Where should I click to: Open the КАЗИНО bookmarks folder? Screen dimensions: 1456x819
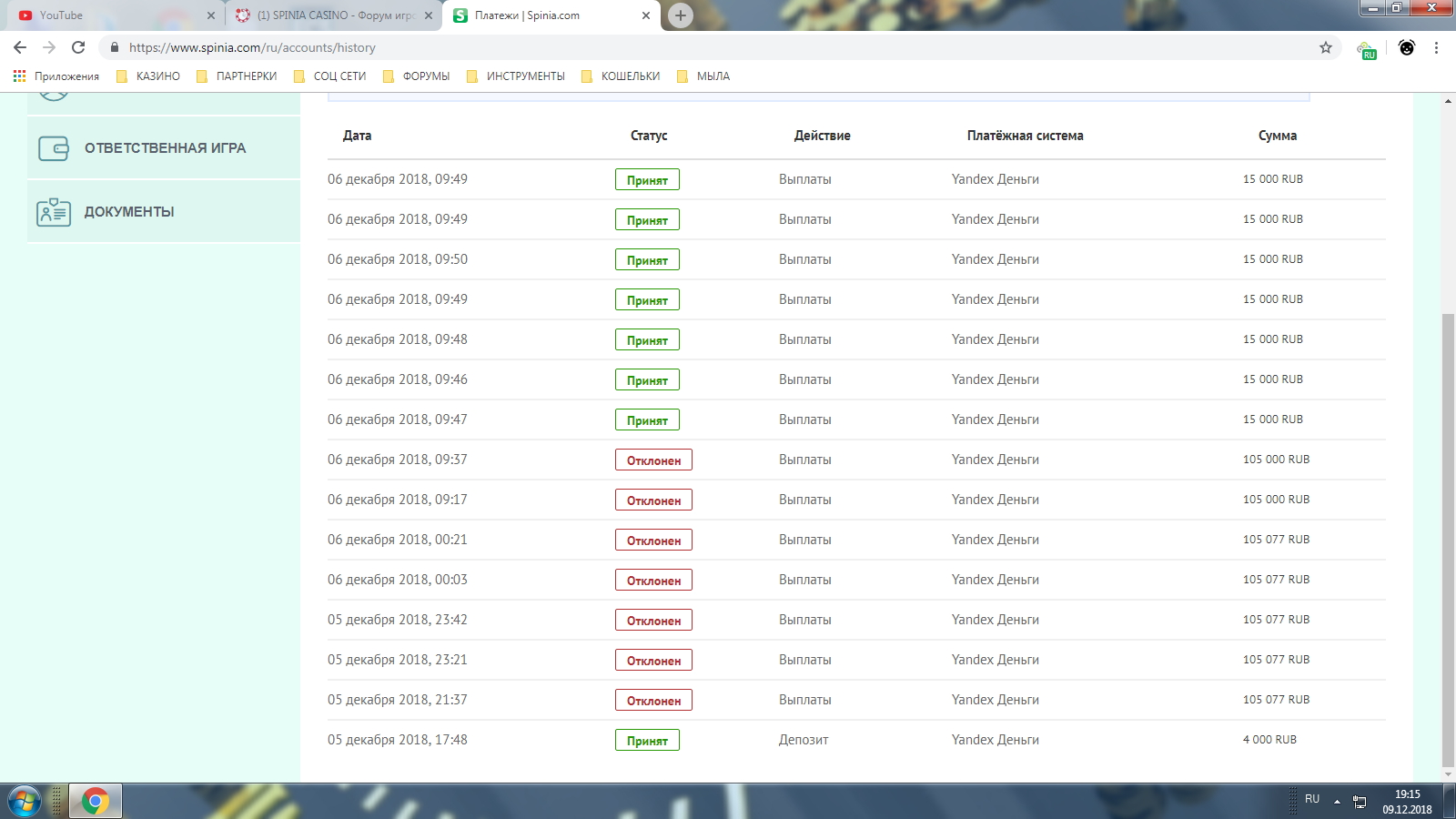point(148,76)
